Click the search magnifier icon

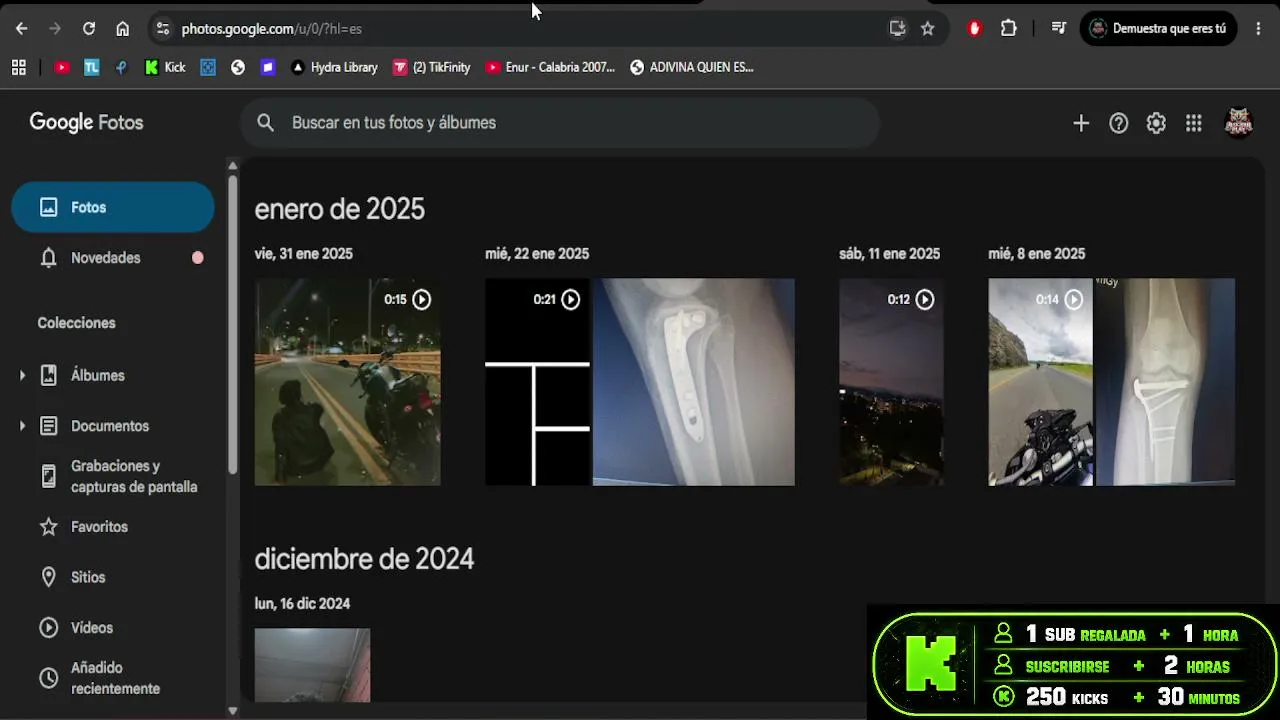click(265, 122)
